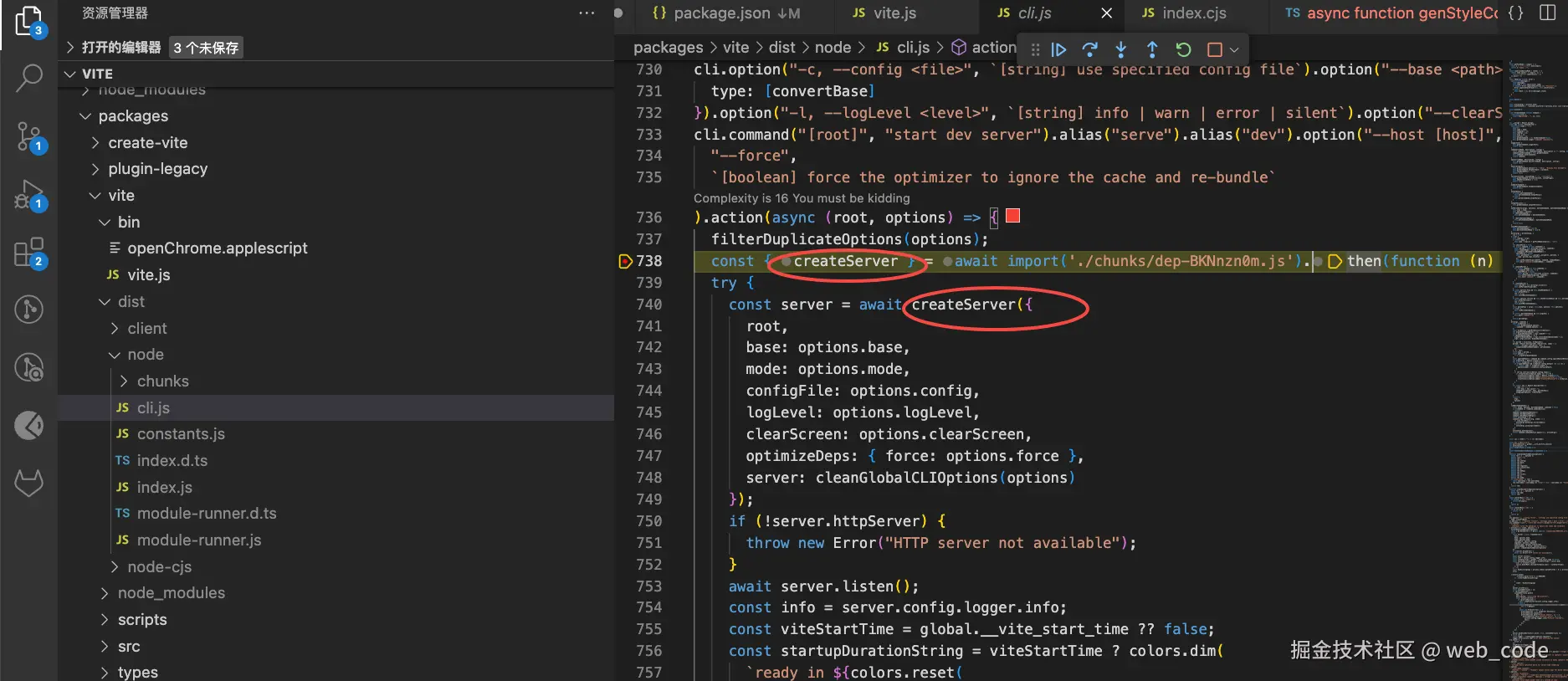This screenshot has width=1568, height=681.
Task: Click the debug Restart button
Action: (1183, 49)
